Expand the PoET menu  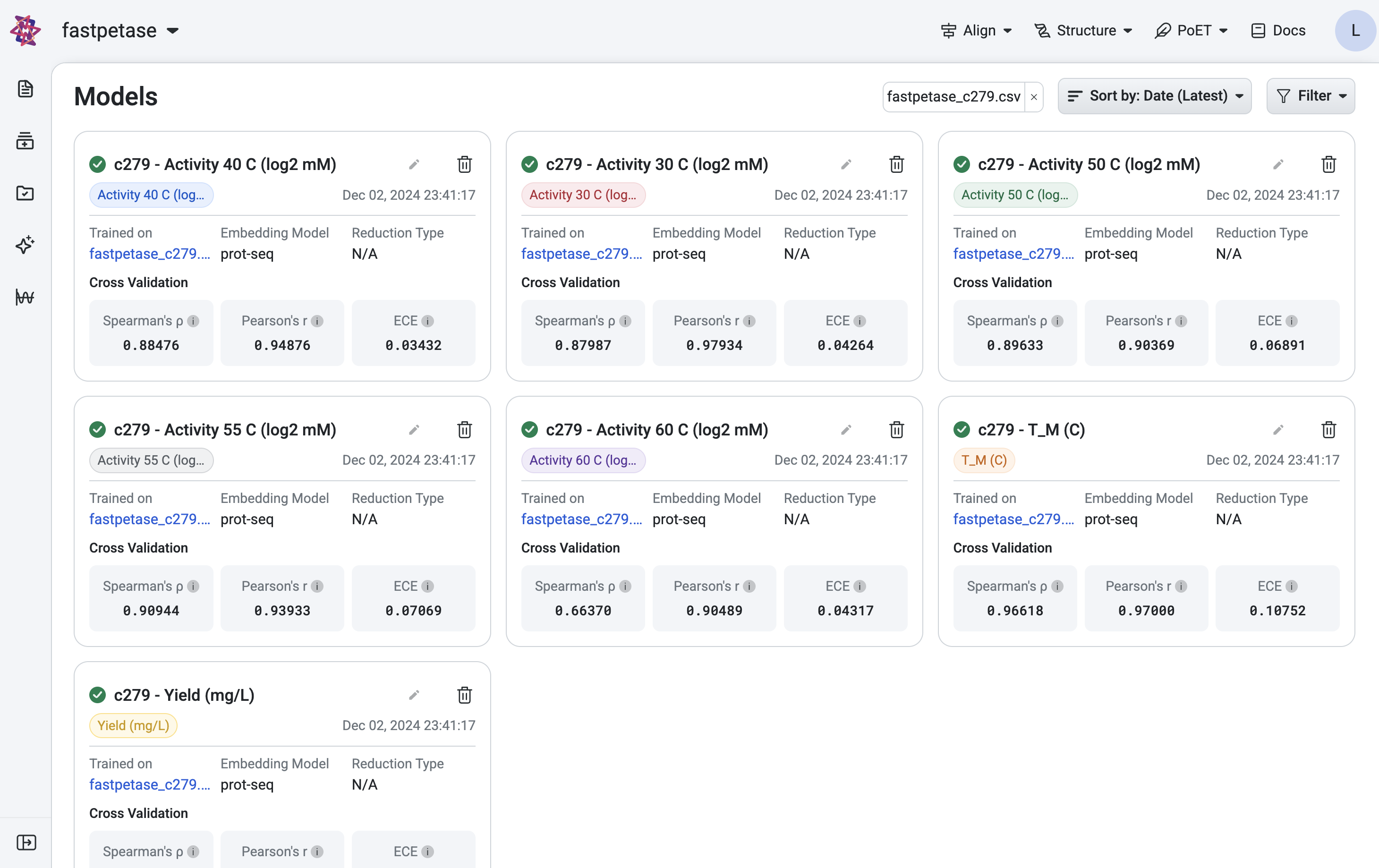click(1191, 30)
